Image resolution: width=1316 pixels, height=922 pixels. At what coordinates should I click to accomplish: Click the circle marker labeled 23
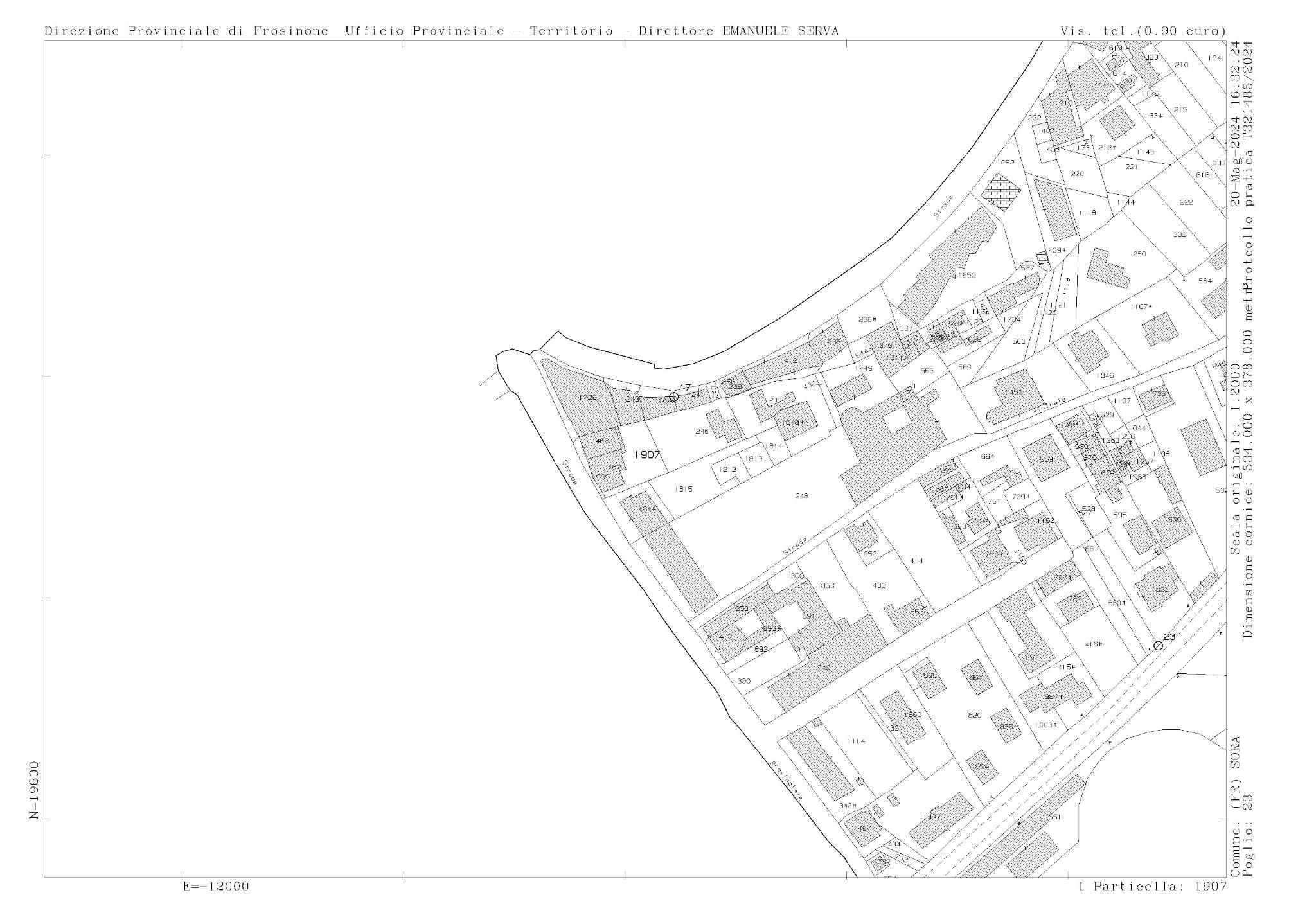(x=1158, y=645)
